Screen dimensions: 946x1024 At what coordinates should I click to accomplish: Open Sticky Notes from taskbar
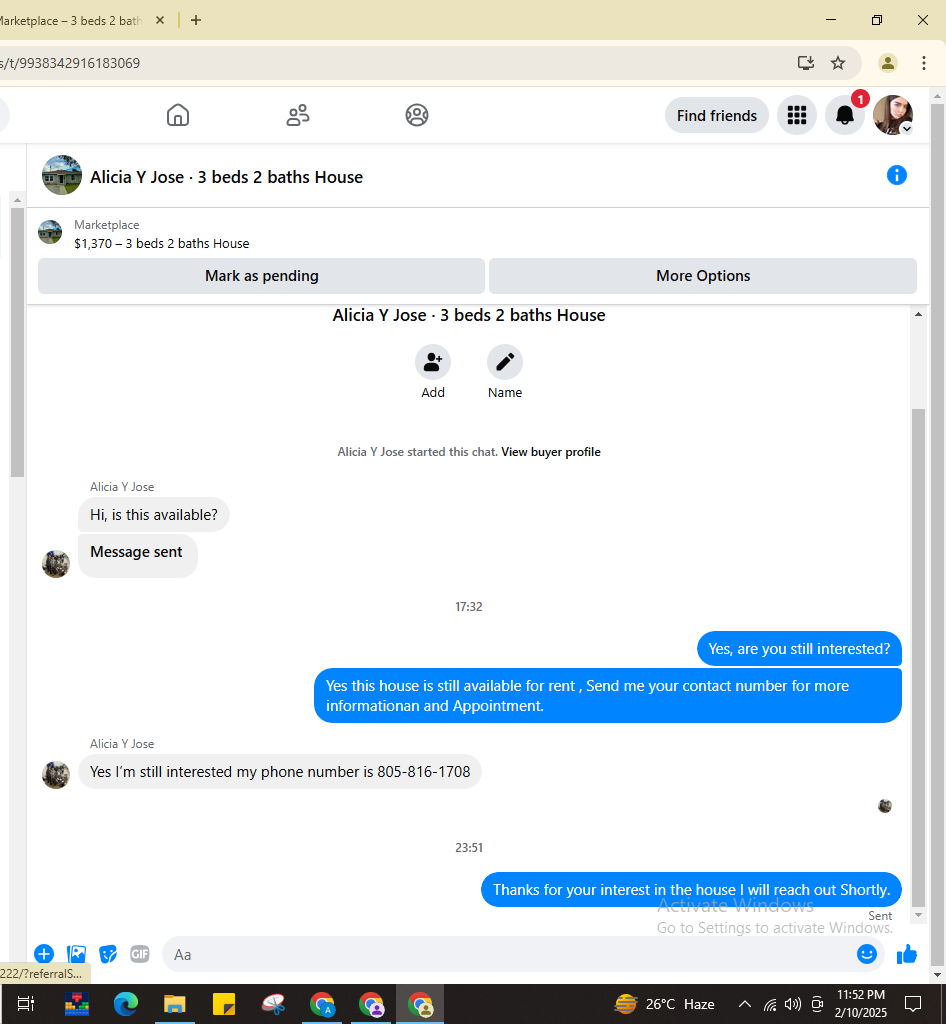(224, 1004)
